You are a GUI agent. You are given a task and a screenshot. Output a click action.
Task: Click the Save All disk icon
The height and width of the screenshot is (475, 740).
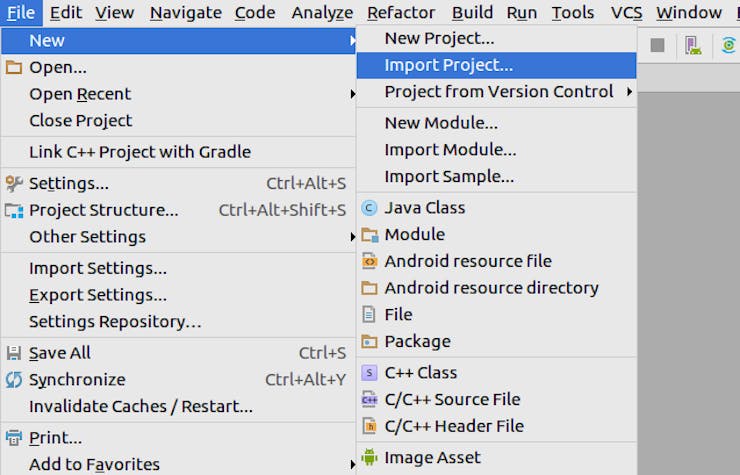(14, 353)
